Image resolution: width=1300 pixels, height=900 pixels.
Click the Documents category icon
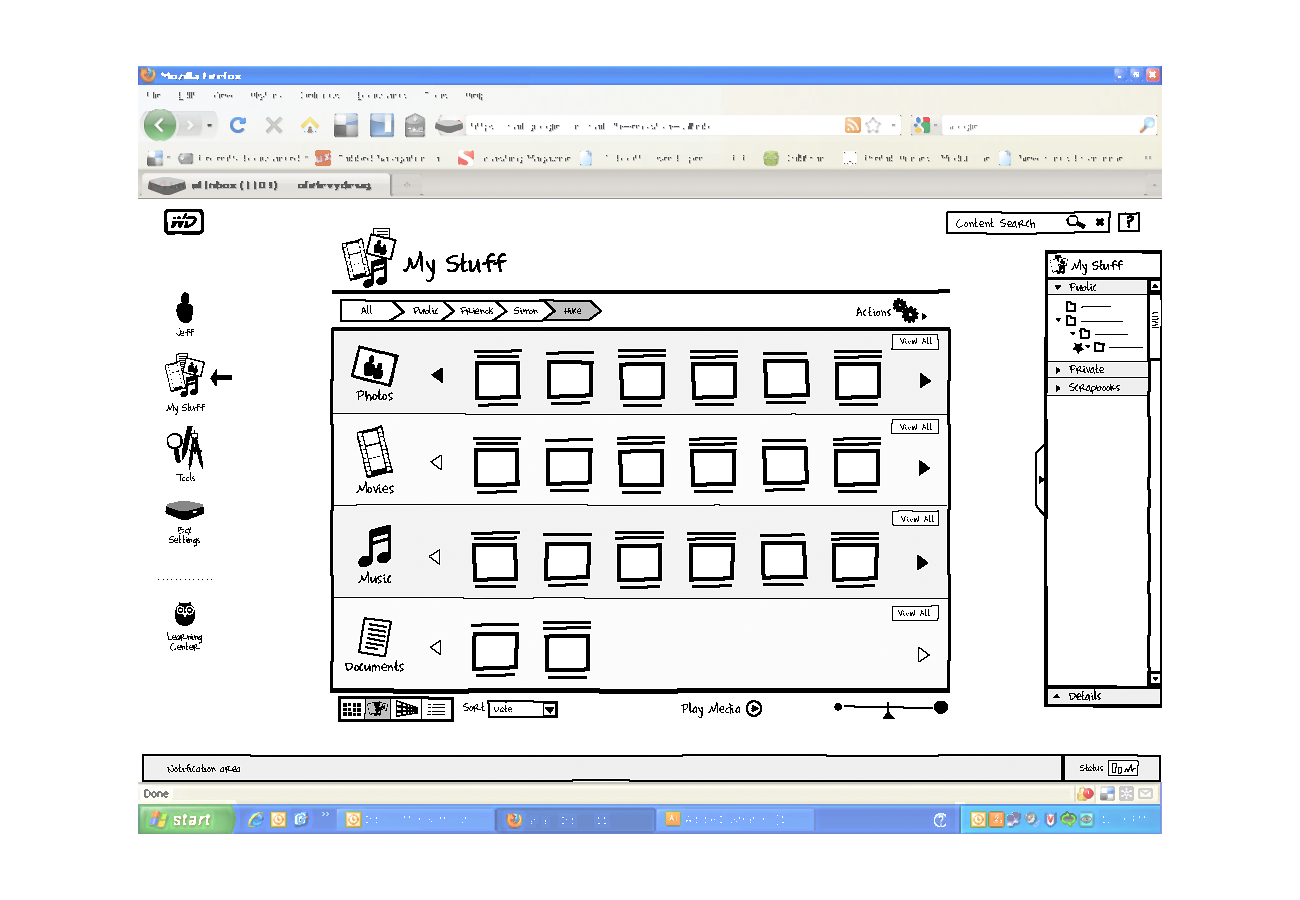[x=375, y=638]
